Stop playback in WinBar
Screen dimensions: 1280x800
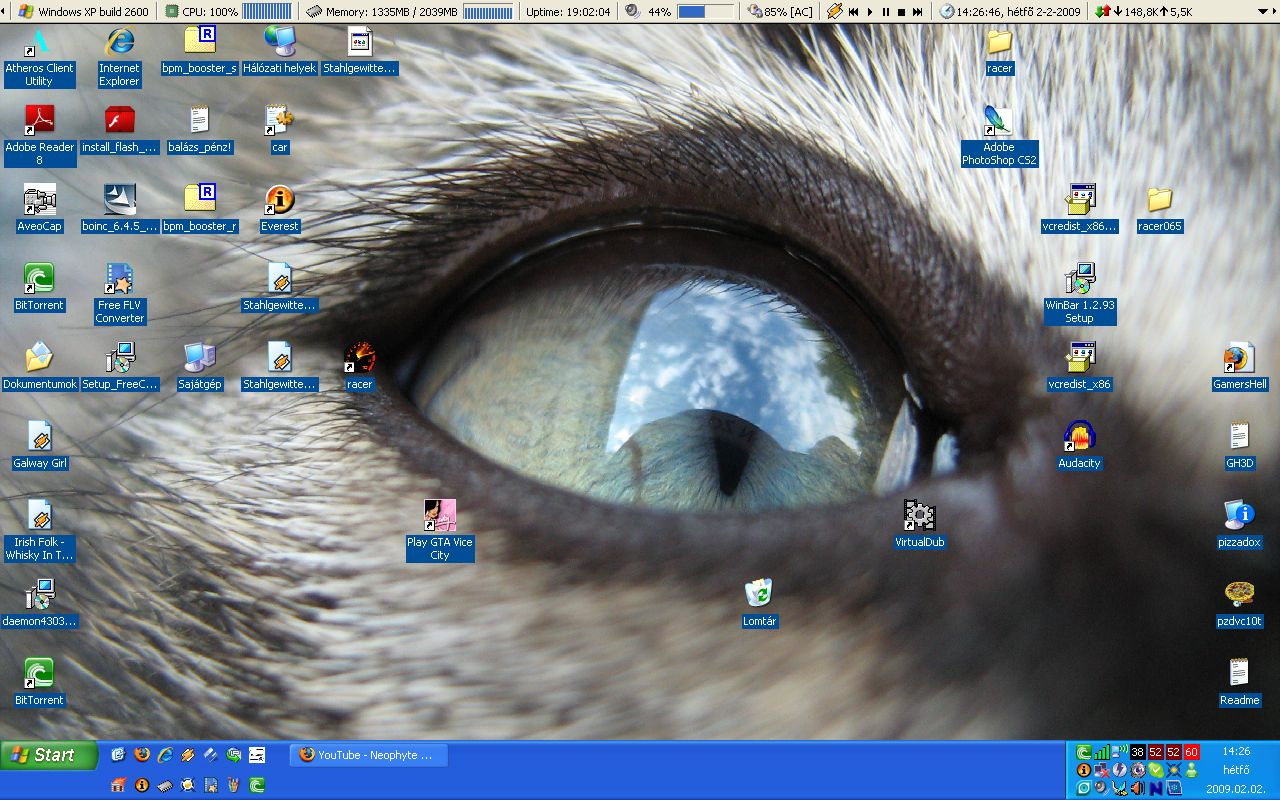[901, 12]
